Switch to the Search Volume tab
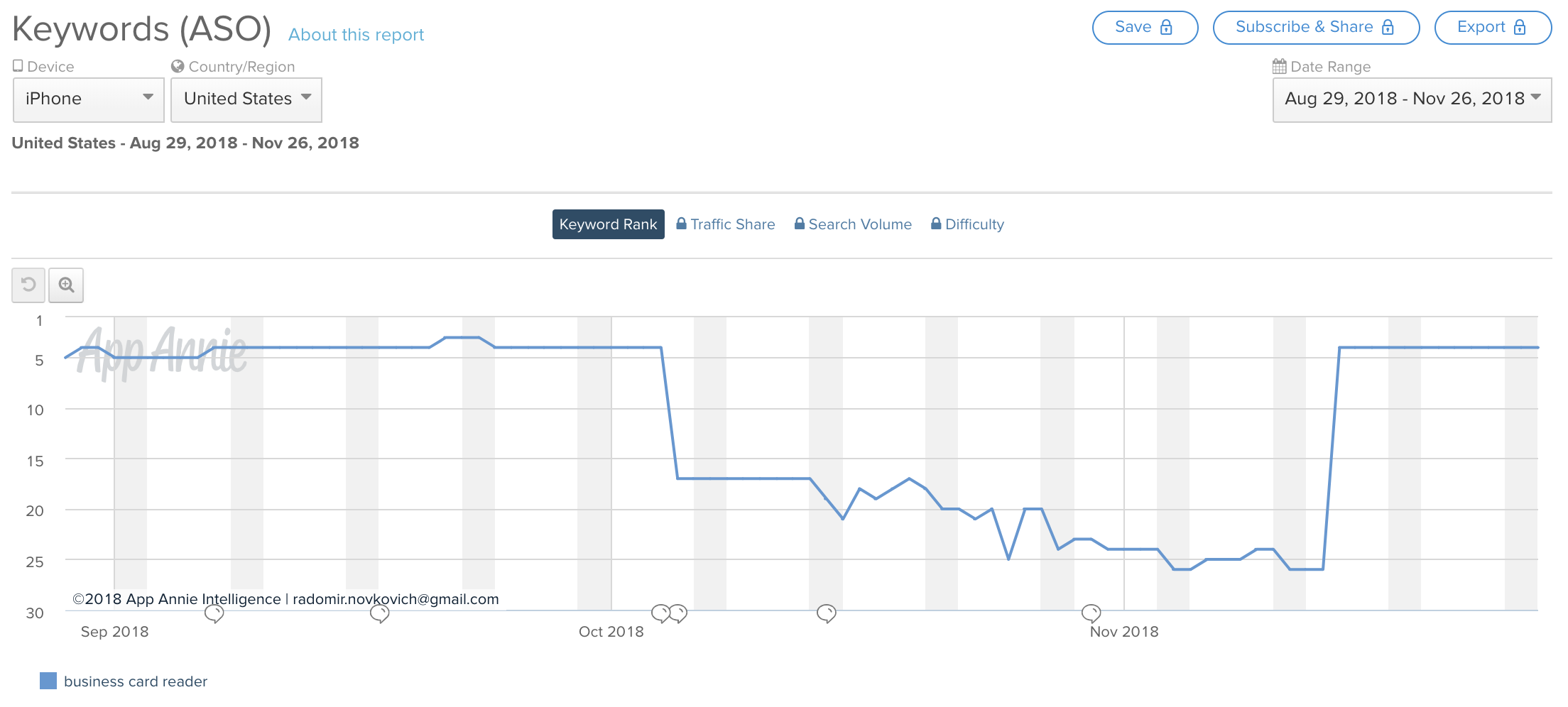 pyautogui.click(x=853, y=224)
